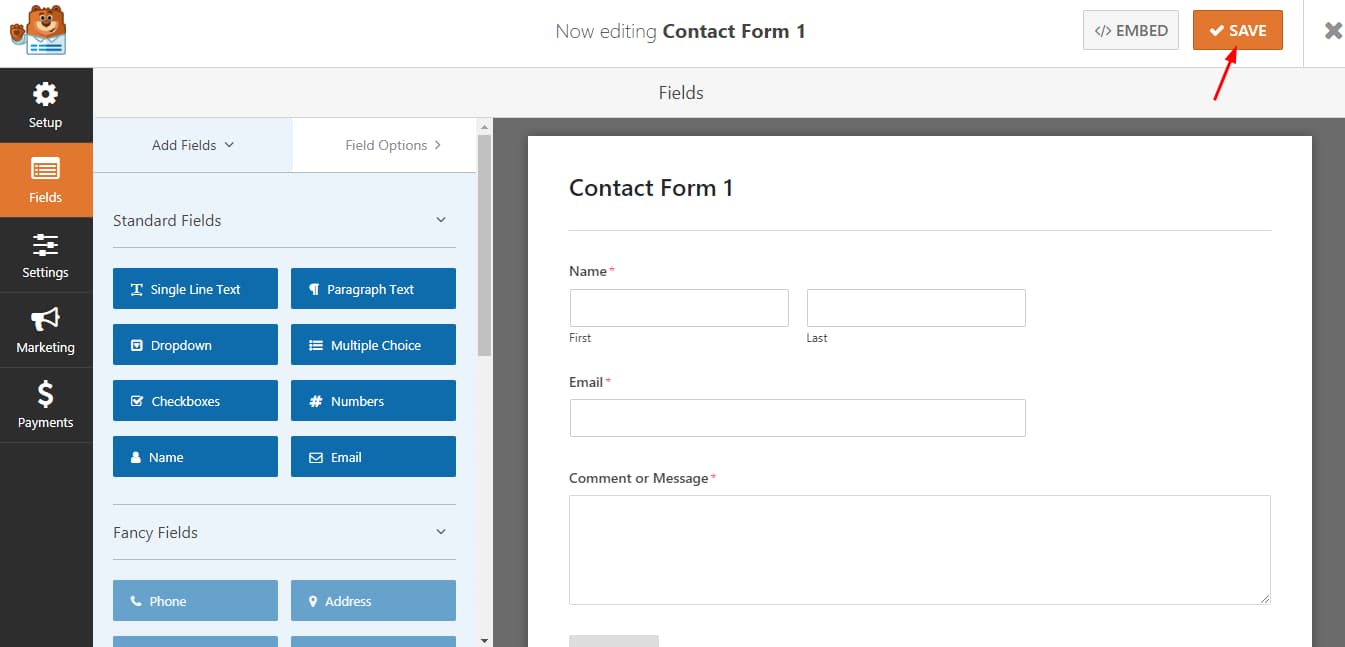Open the Setup panel in the sidebar

coord(45,105)
